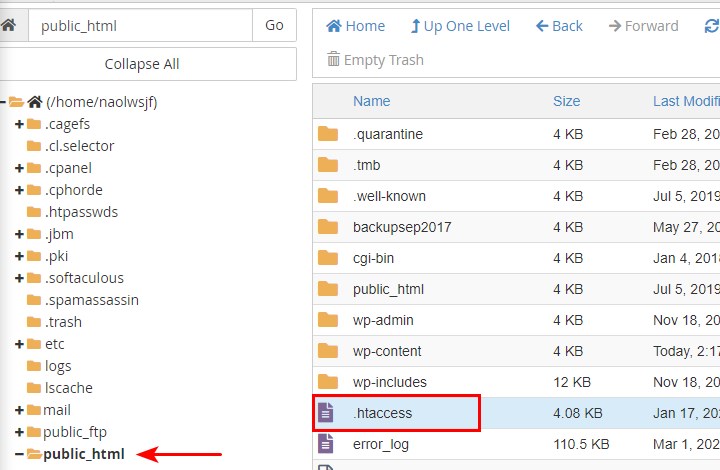Click public_html folder icon in file list

tap(328, 289)
